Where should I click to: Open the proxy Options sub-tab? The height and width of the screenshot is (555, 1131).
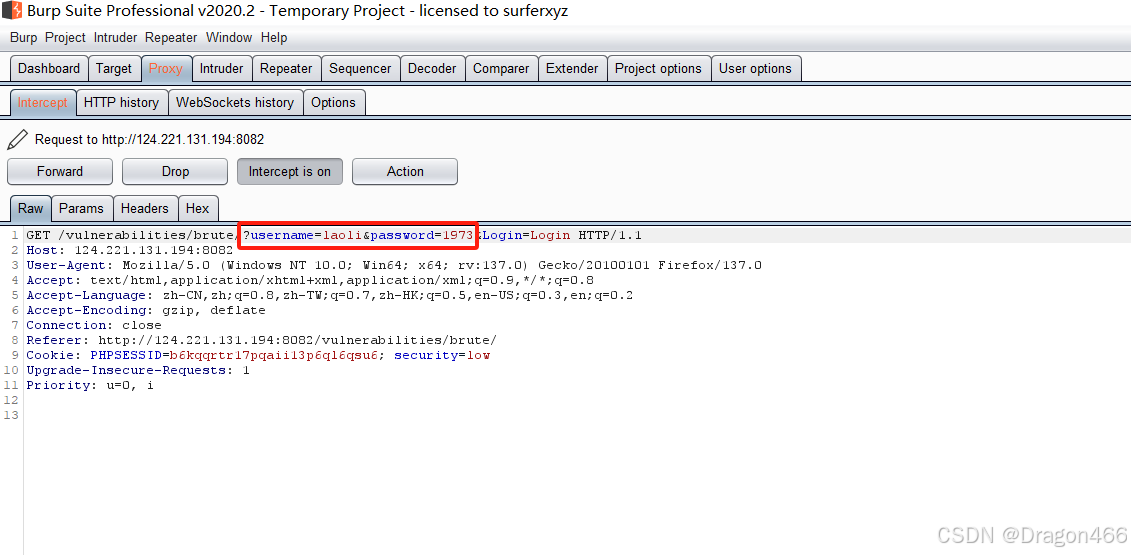point(333,102)
